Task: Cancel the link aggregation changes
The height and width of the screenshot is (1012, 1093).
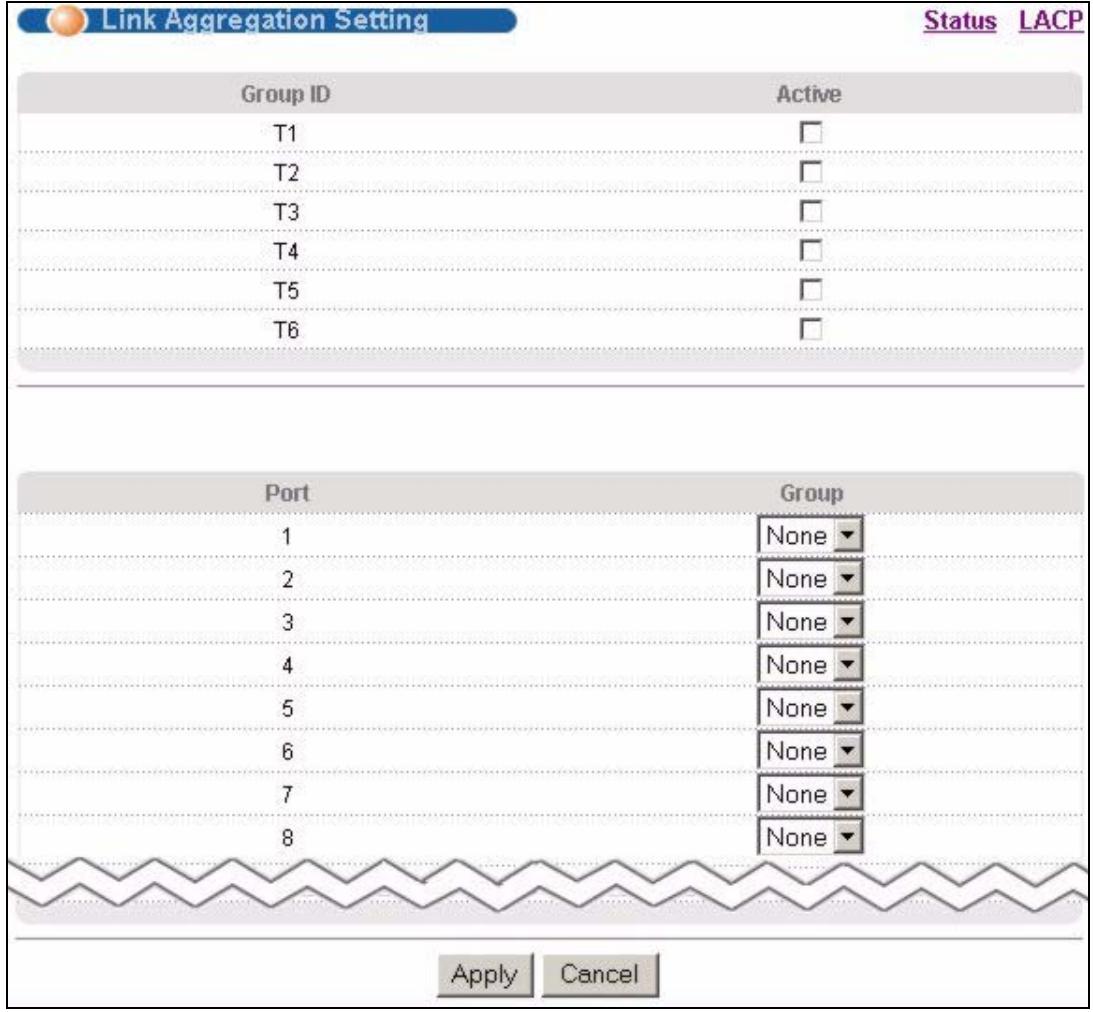Action: 599,974
